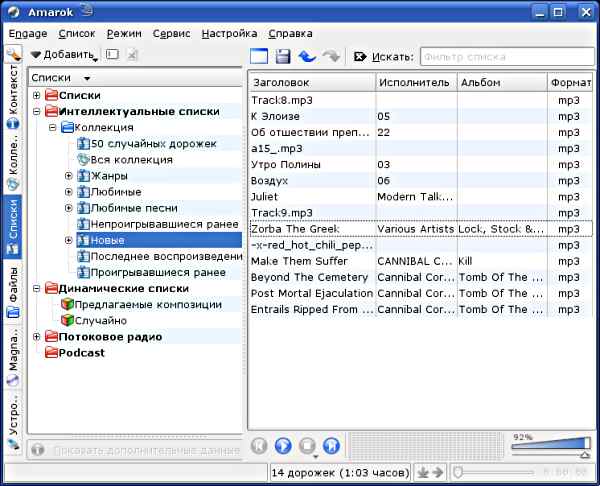Select the Утро Полины track
The width and height of the screenshot is (600, 486).
(x=421, y=165)
